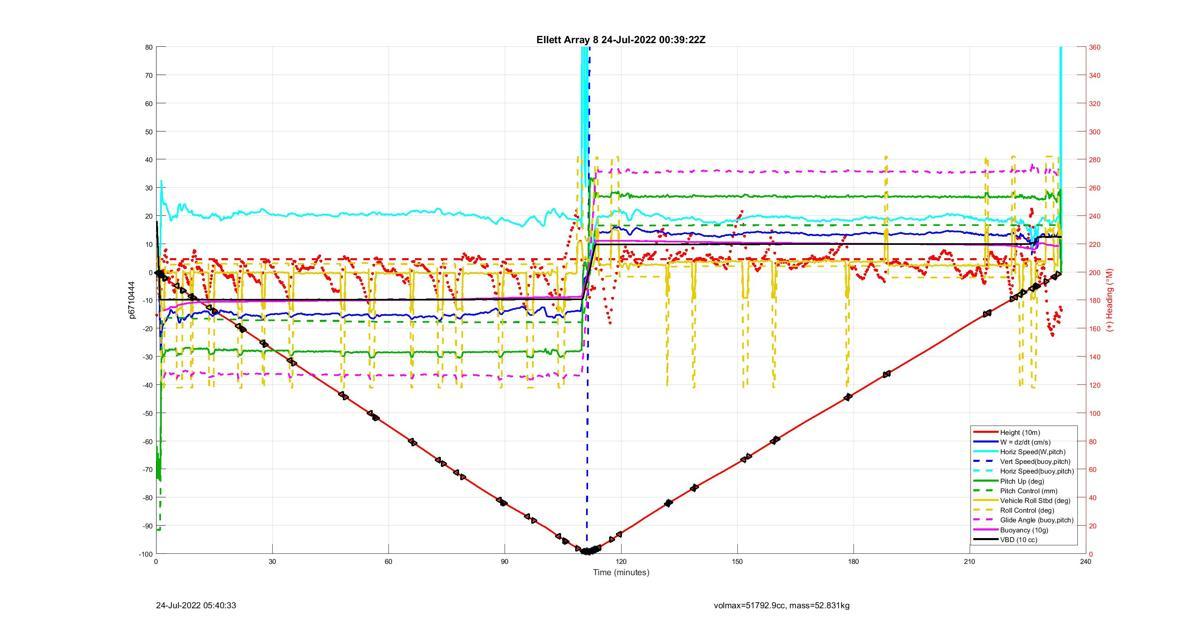Image resolution: width=1200 pixels, height=622 pixels.
Task: Click x-axis tick label '150'
Action: 737,562
